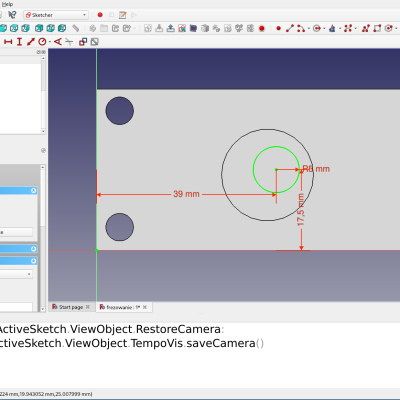The image size is (400, 400).
Task: Open the macro editor notepad icon
Action: click(123, 15)
